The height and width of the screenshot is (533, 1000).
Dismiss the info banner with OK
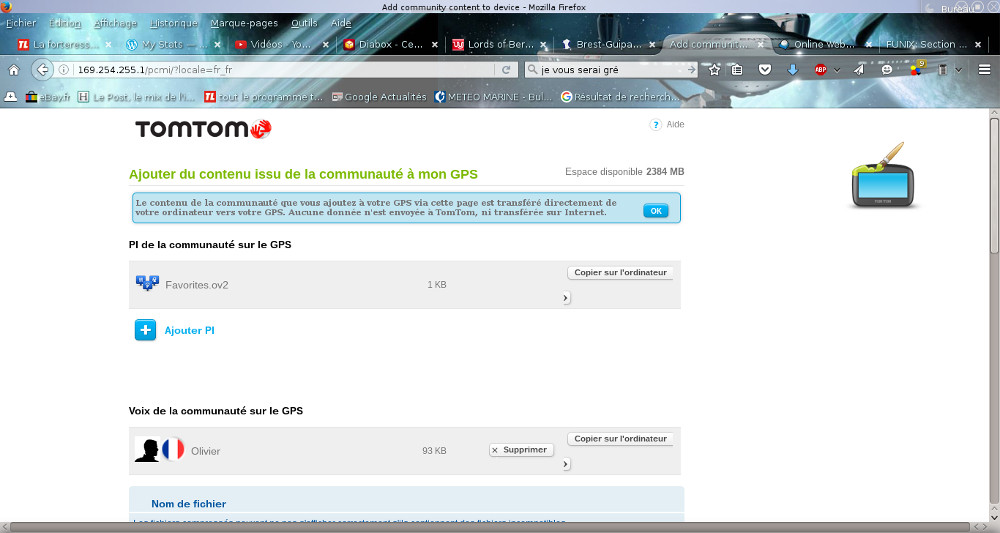[x=656, y=211]
